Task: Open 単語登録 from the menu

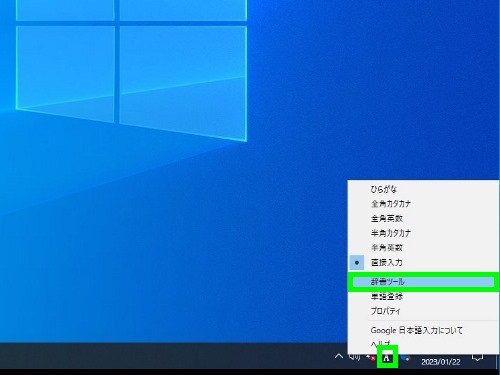Action: click(423, 296)
